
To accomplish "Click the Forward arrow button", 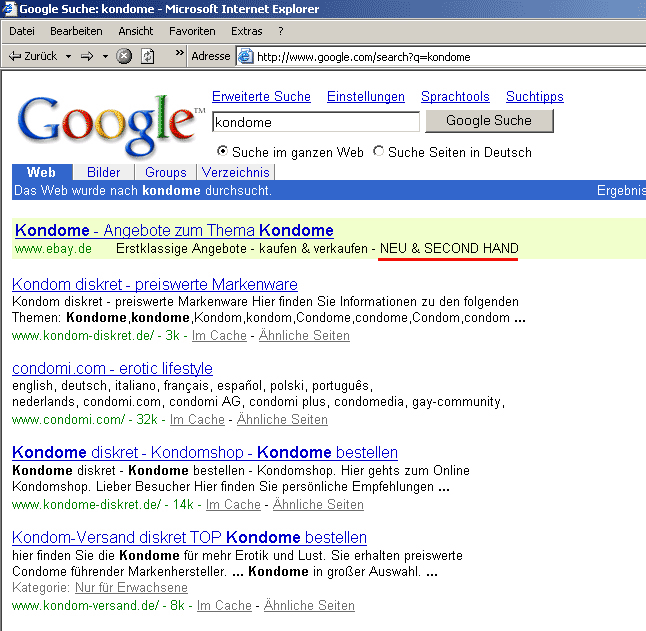I will click(x=87, y=56).
